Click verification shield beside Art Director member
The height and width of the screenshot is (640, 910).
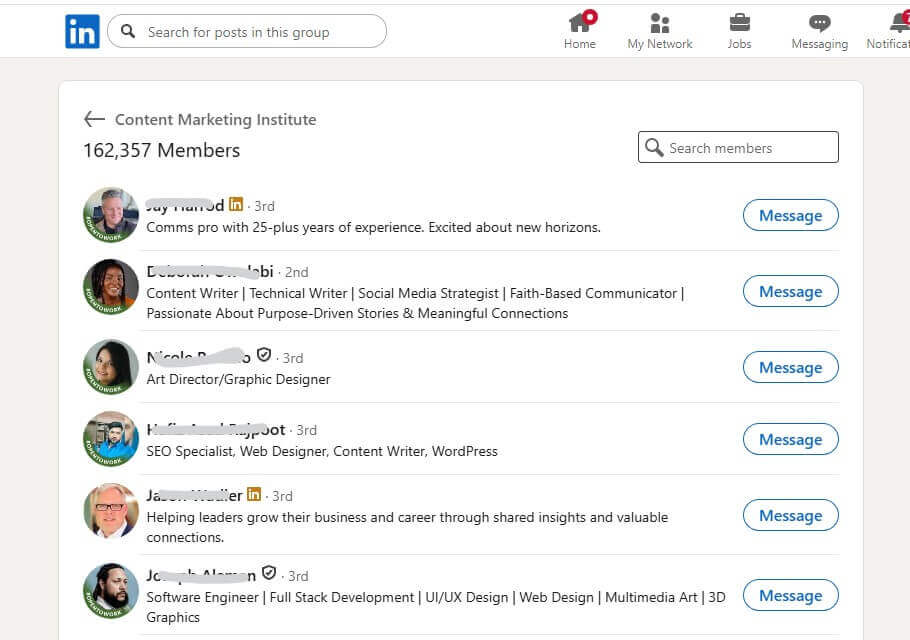click(x=264, y=355)
